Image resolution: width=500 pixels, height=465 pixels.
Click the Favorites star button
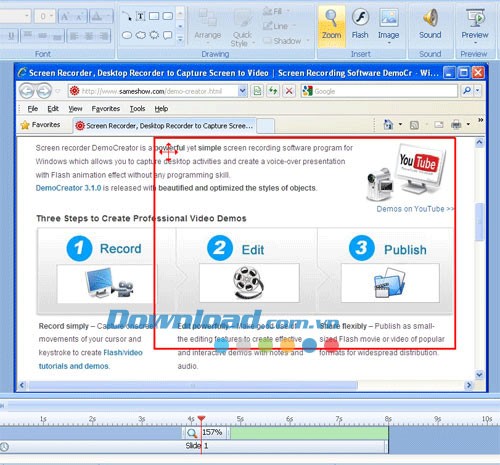coord(40,125)
